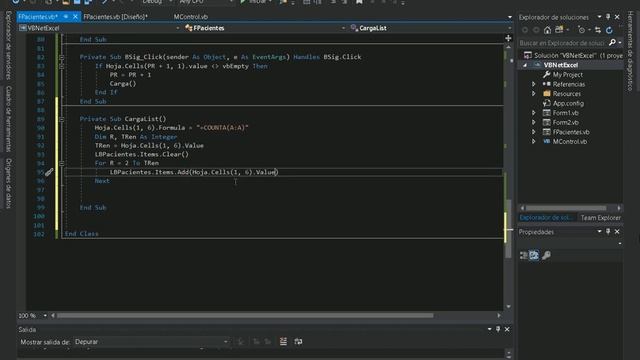Open the Propiedades window options dropdown arrow

click(600, 231)
